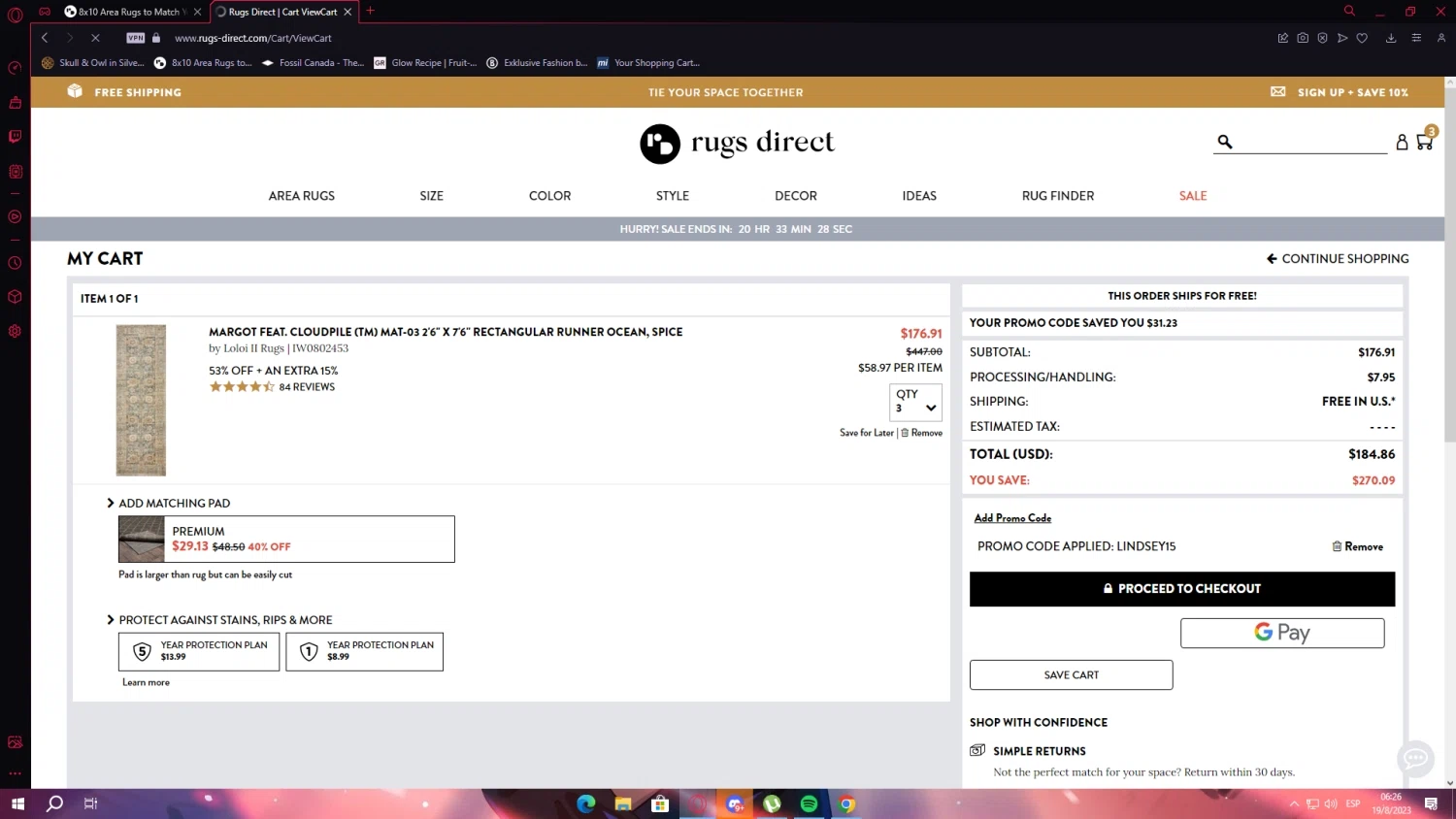
Task: Open the pinboard edit icon in address bar
Action: click(1282, 38)
